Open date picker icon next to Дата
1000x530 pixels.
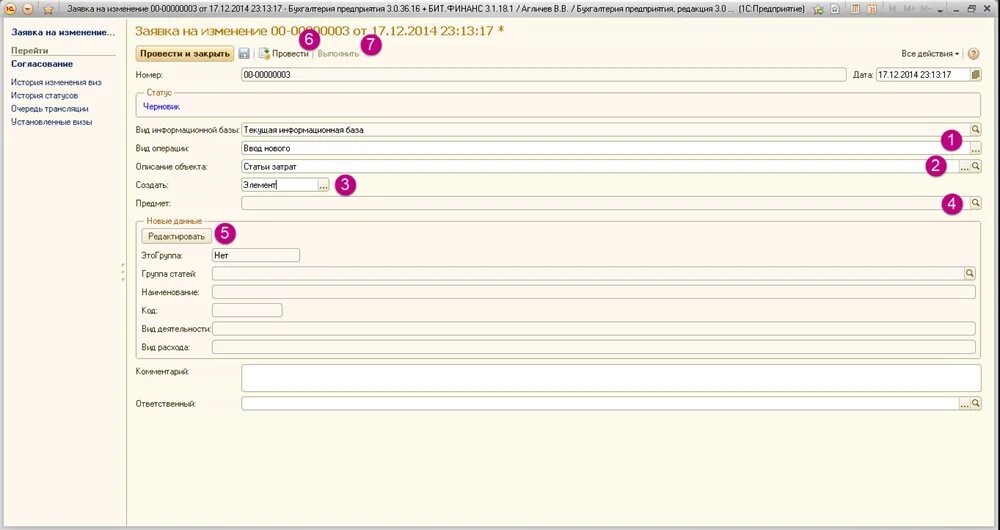tap(976, 75)
